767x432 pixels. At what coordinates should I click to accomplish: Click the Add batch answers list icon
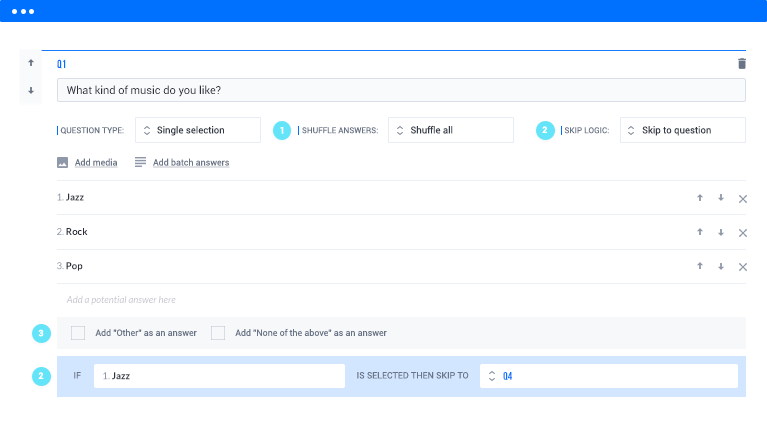coord(140,162)
